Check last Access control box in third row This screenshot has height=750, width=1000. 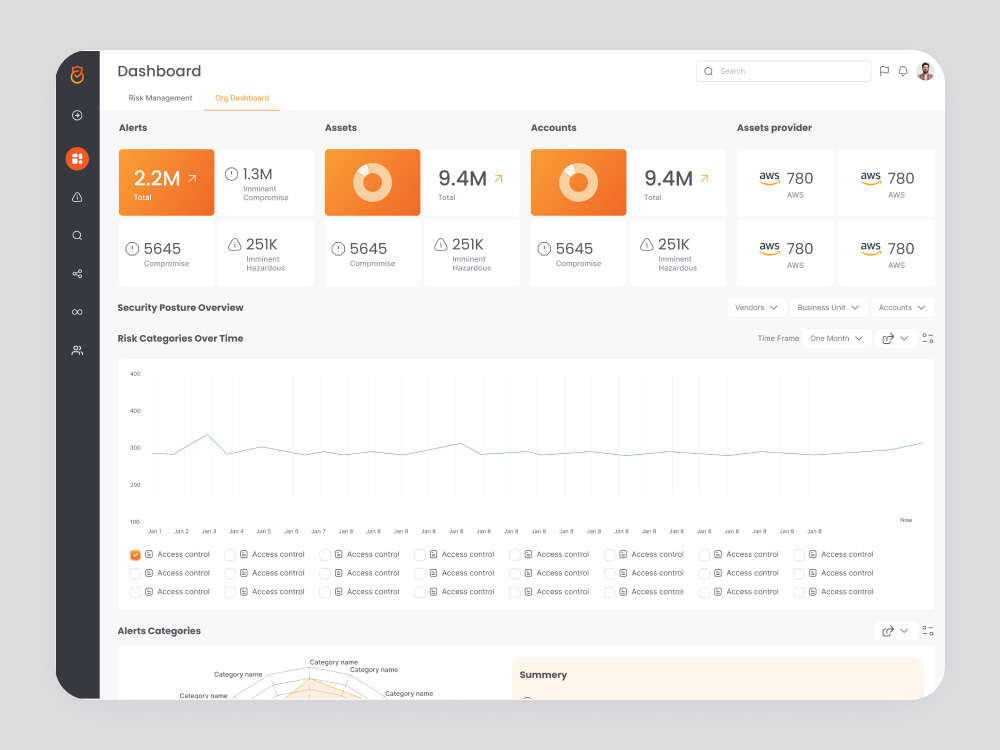[x=799, y=592]
